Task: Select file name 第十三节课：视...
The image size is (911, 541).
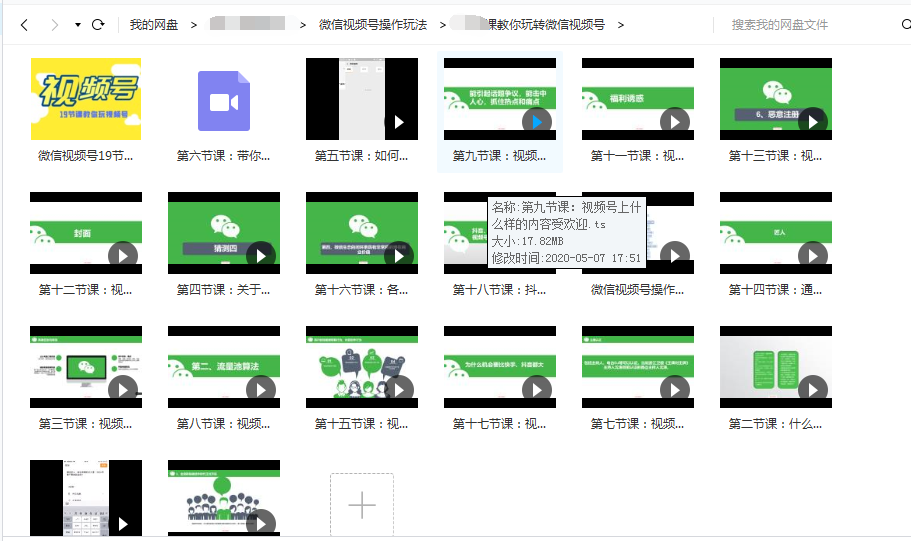Action: point(775,156)
